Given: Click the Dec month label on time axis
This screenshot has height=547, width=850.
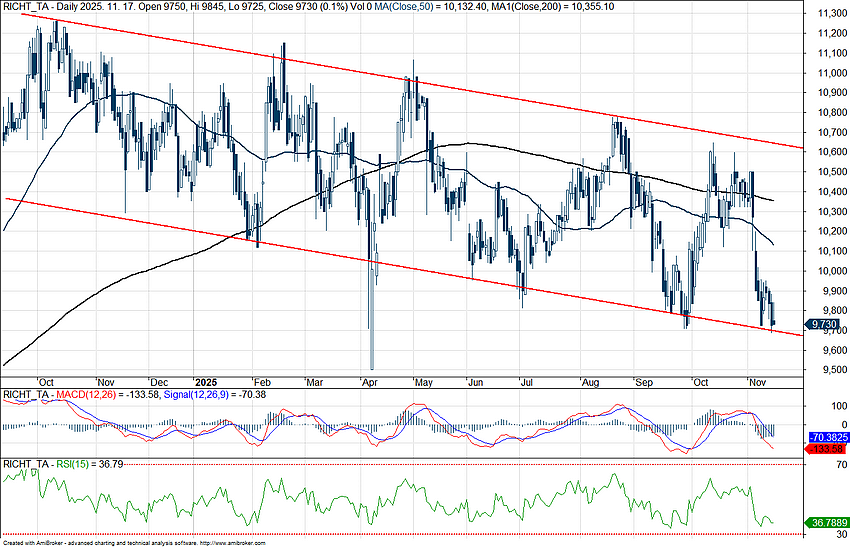Looking at the screenshot, I should point(157,382).
